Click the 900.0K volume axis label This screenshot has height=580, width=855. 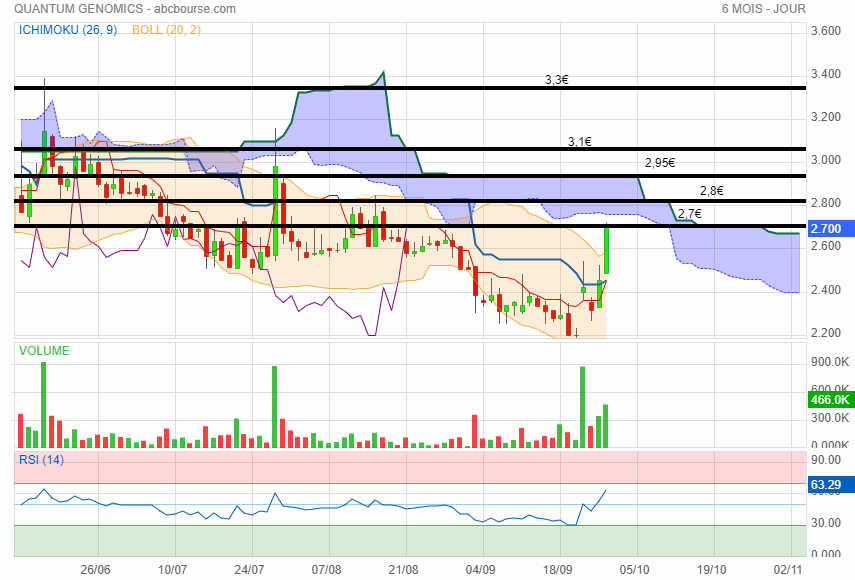[829, 362]
